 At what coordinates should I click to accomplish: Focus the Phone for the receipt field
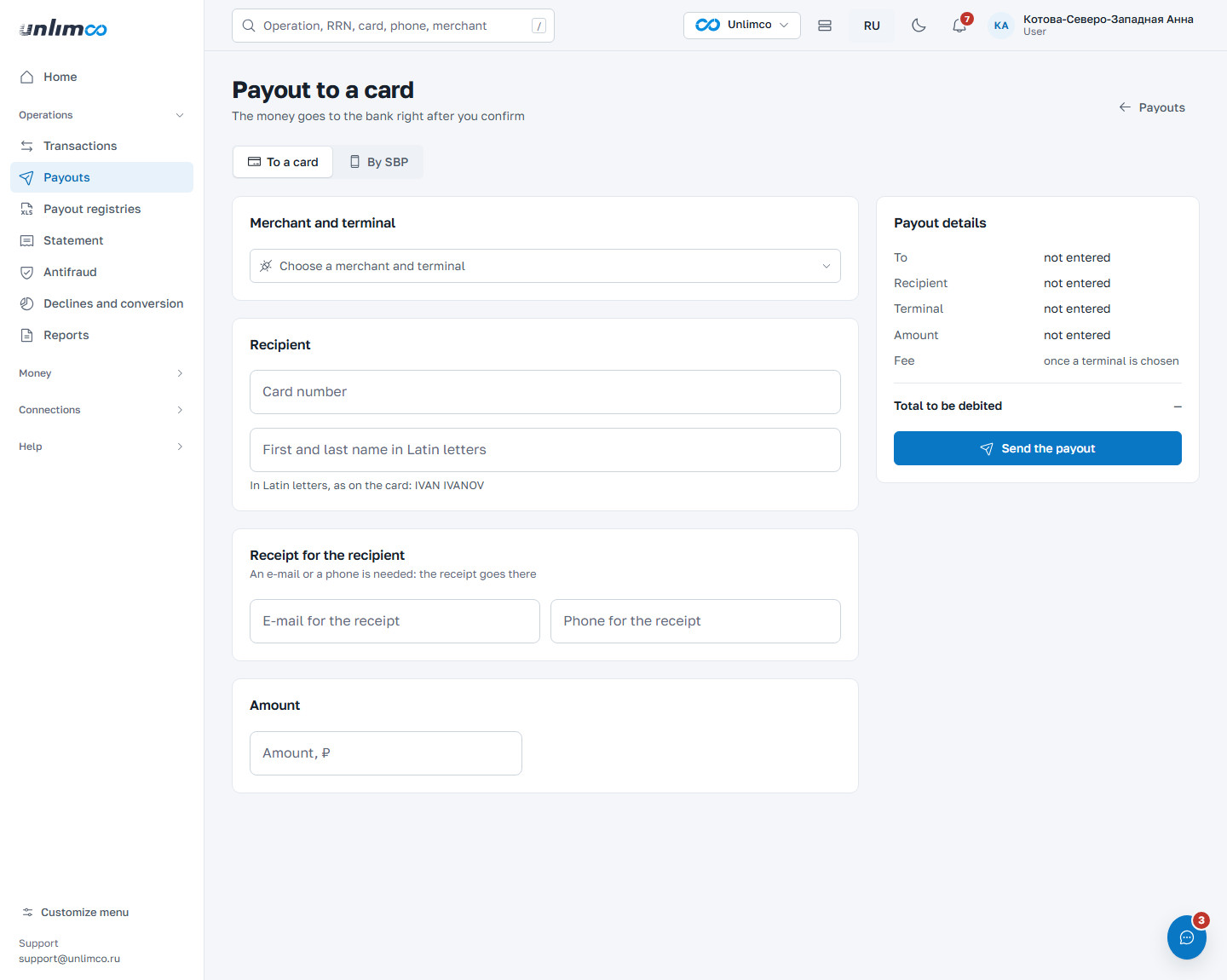click(695, 621)
